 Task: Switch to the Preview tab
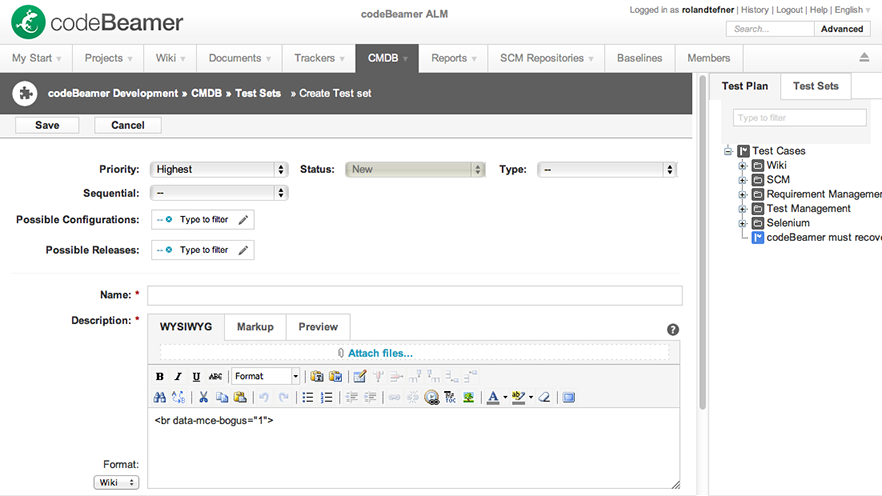click(318, 327)
